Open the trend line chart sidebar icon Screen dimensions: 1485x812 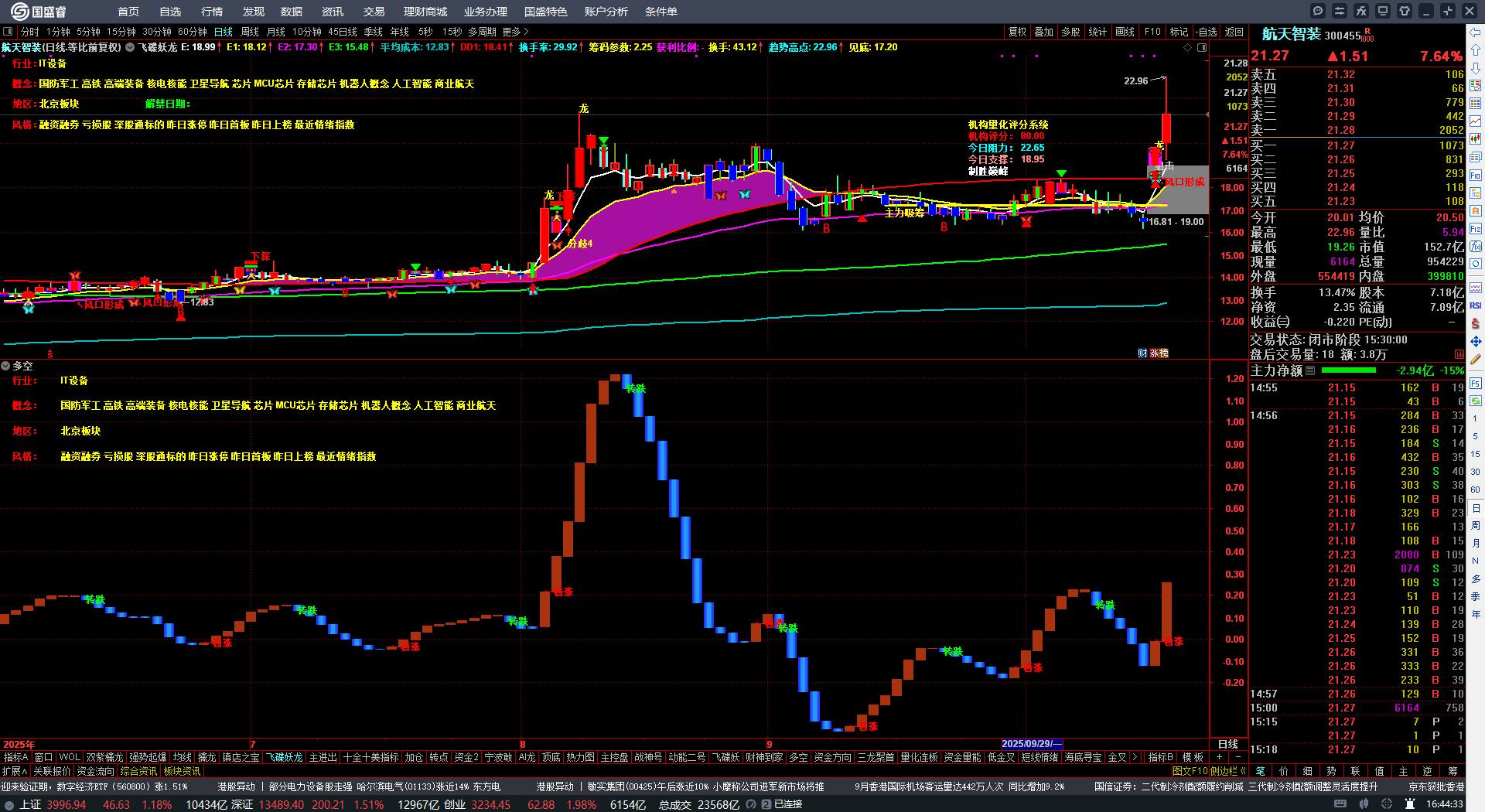point(1476,121)
